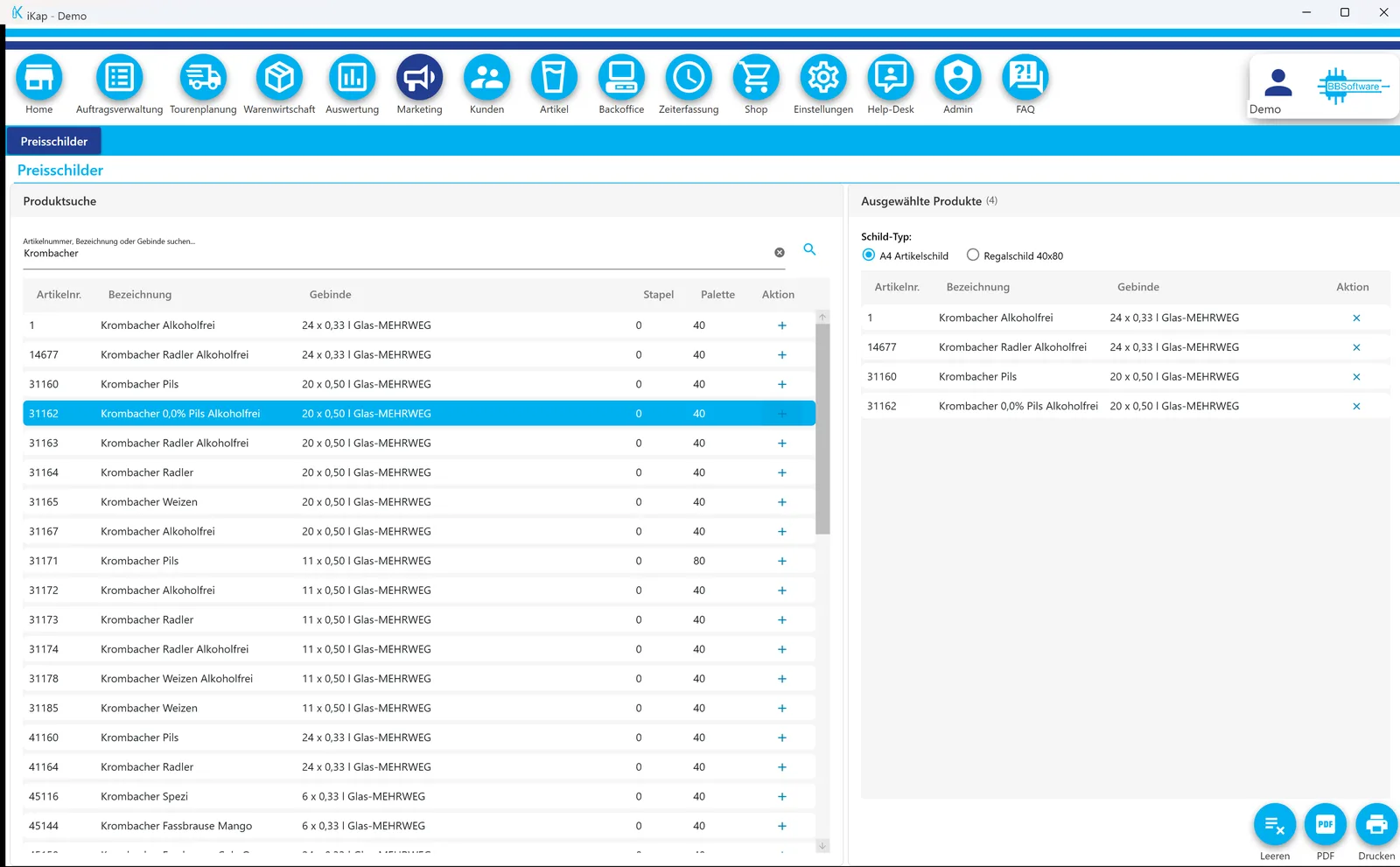Image resolution: width=1400 pixels, height=867 pixels.
Task: Add article 31163 Radler Alkoholfrei
Action: point(782,444)
